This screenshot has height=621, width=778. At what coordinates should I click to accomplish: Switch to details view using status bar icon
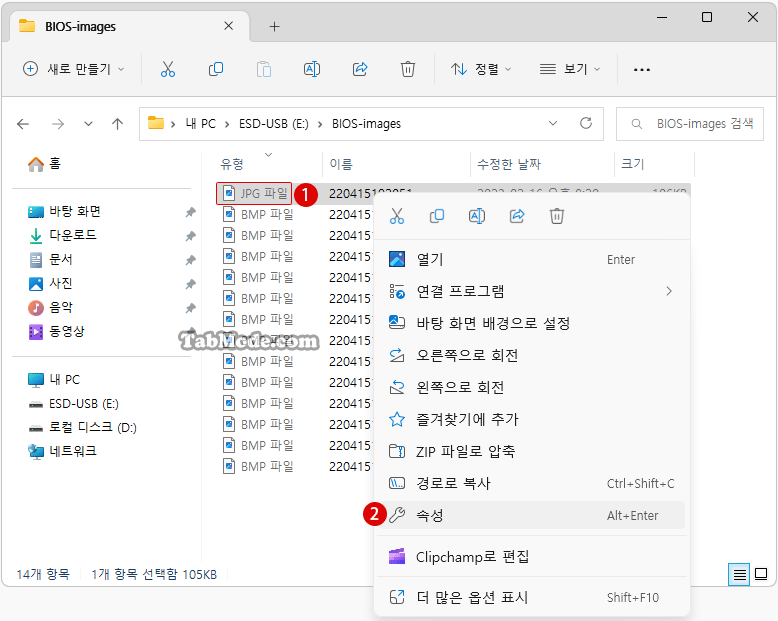(x=739, y=574)
